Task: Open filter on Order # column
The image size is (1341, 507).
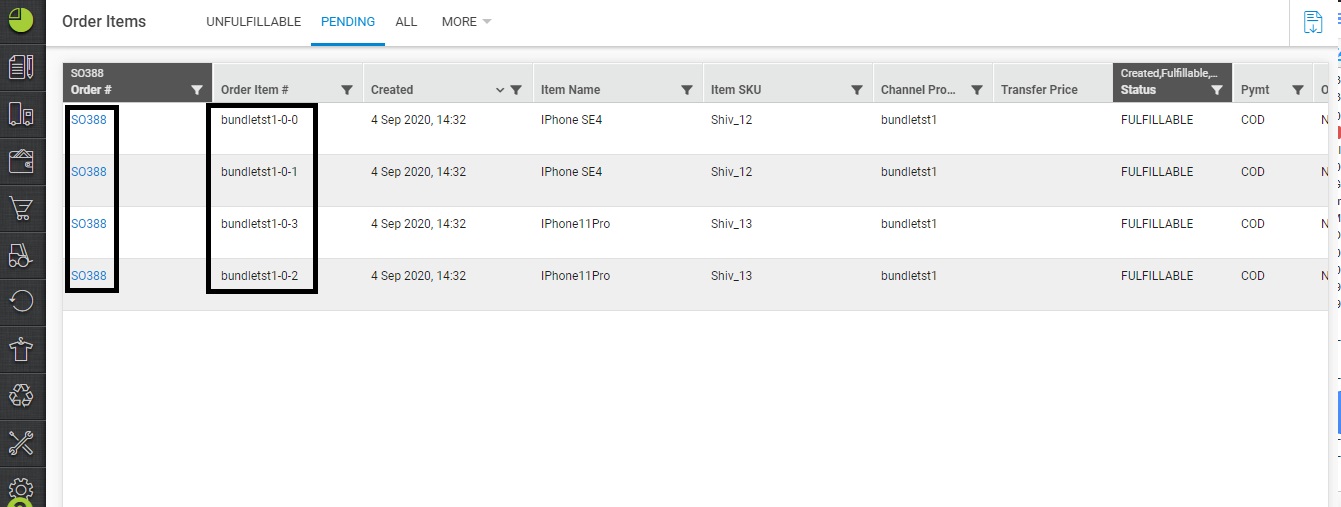Action: tap(197, 90)
